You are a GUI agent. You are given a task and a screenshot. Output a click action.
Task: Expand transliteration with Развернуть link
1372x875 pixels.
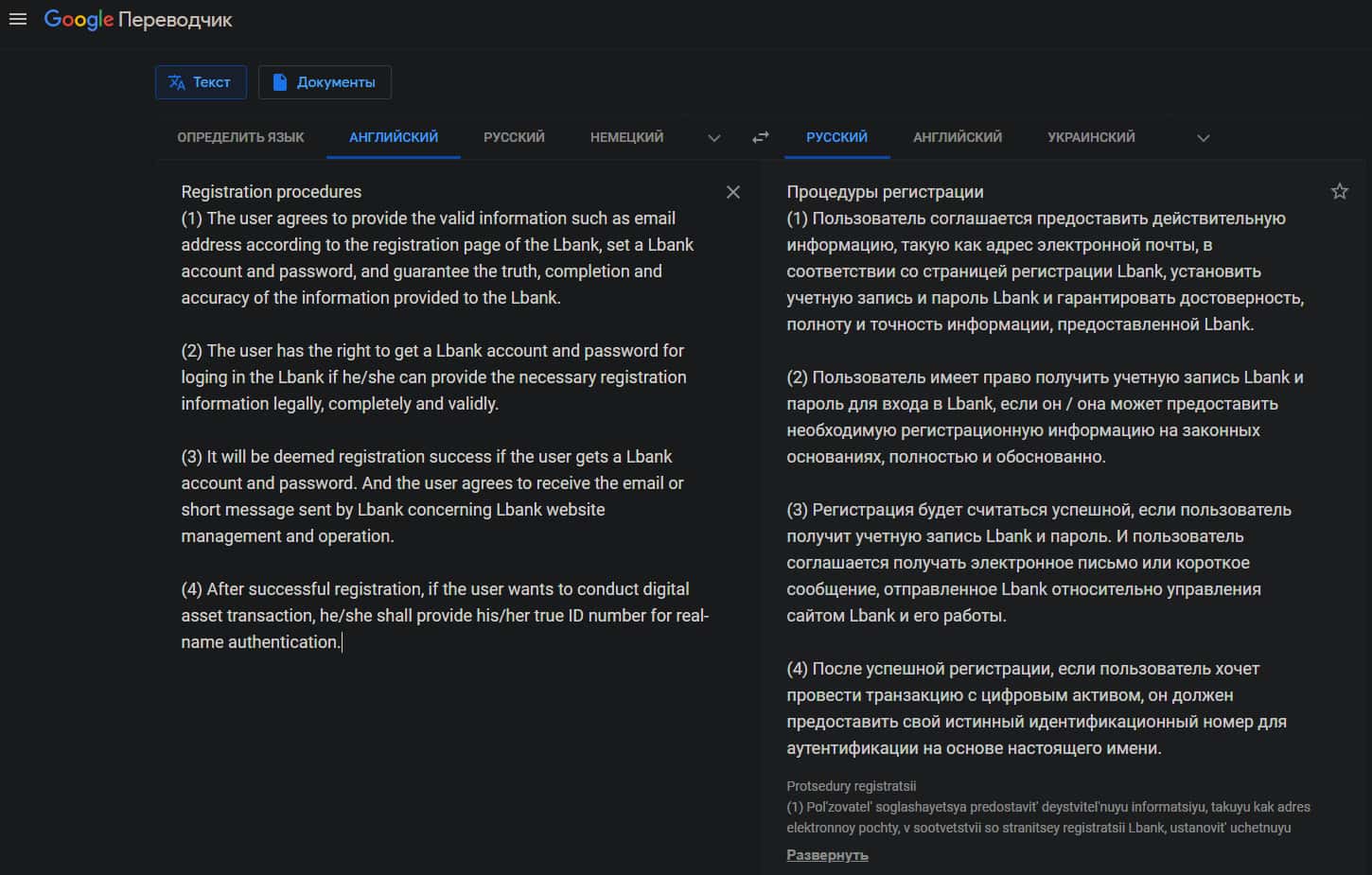pyautogui.click(x=827, y=855)
